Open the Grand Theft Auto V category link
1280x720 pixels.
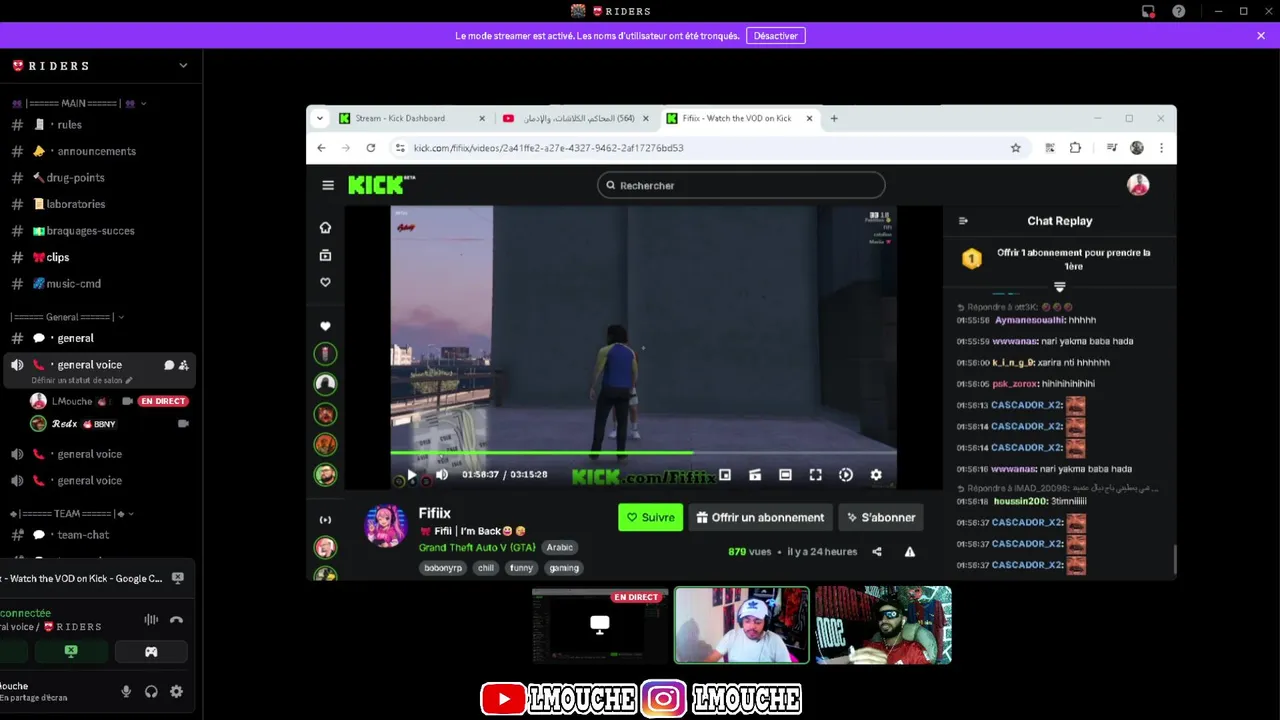click(477, 547)
